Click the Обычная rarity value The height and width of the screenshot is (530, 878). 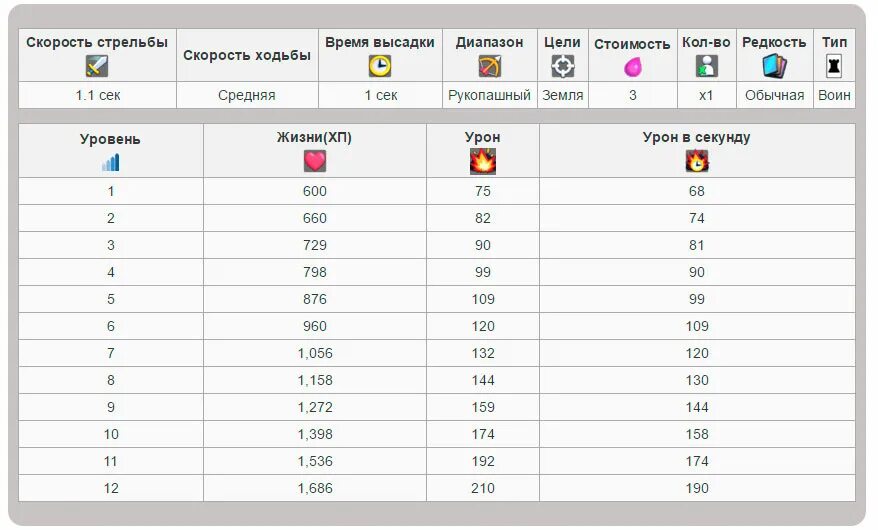click(x=774, y=95)
